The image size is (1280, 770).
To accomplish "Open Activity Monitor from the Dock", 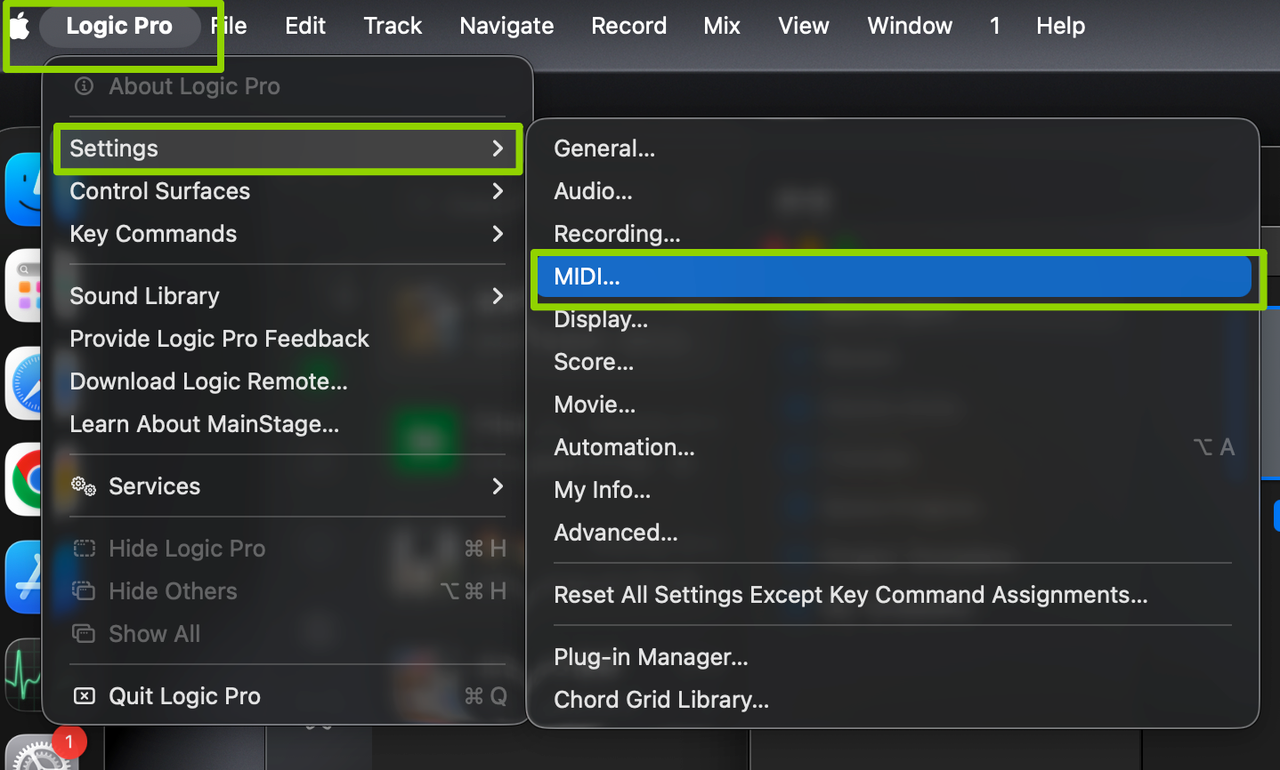I will click(24, 675).
